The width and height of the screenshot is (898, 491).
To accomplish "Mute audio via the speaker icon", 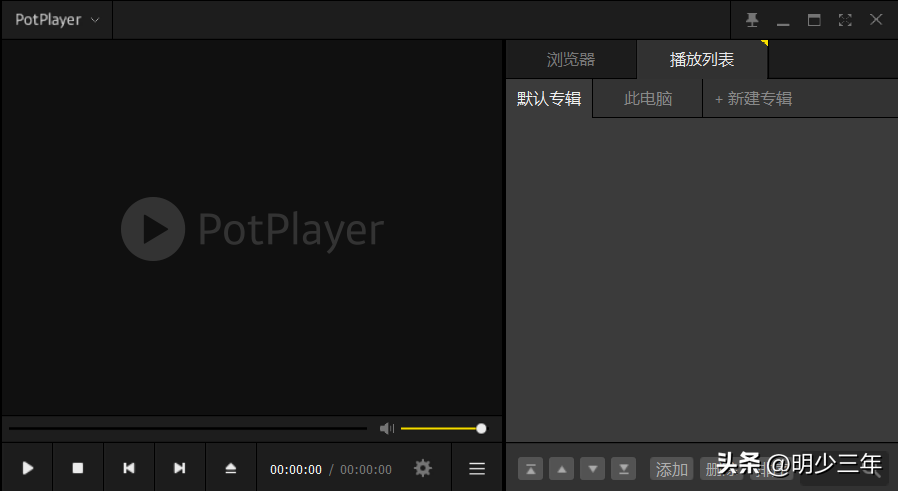I will (x=387, y=429).
